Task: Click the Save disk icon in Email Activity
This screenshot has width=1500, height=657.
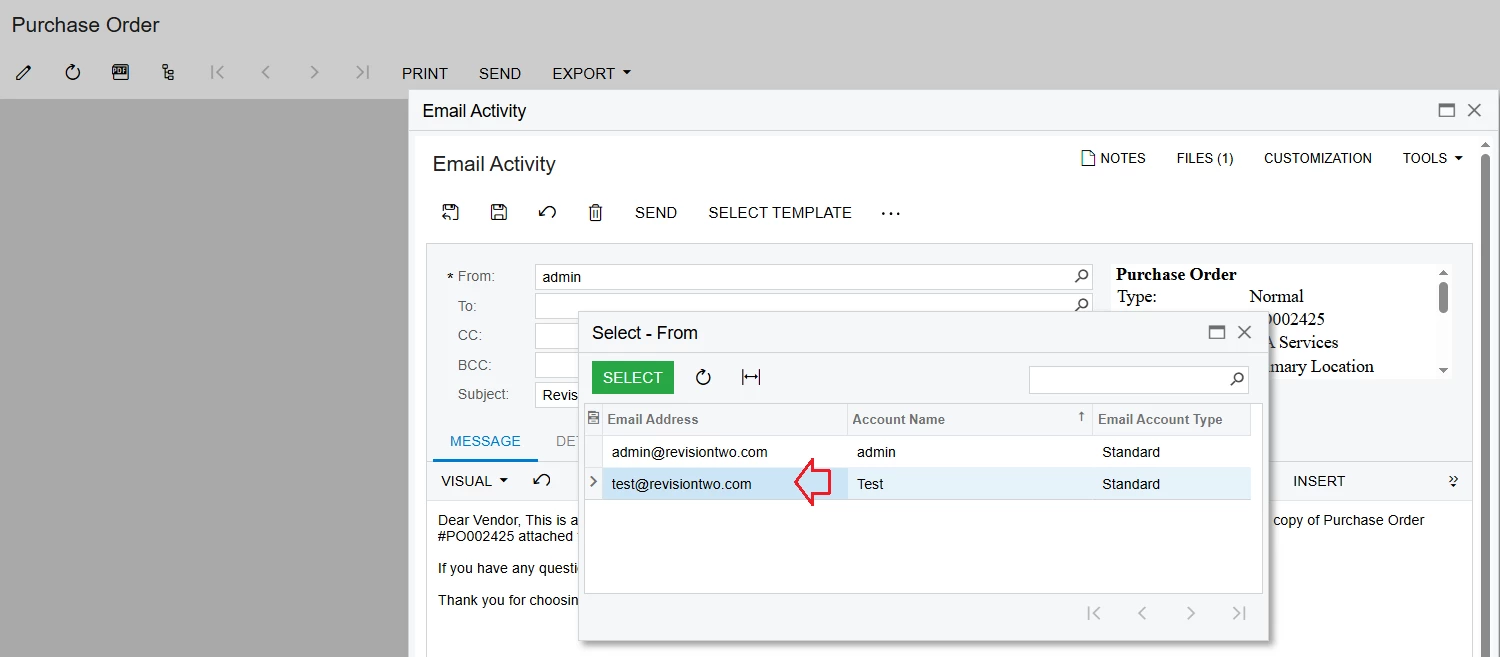Action: [498, 212]
